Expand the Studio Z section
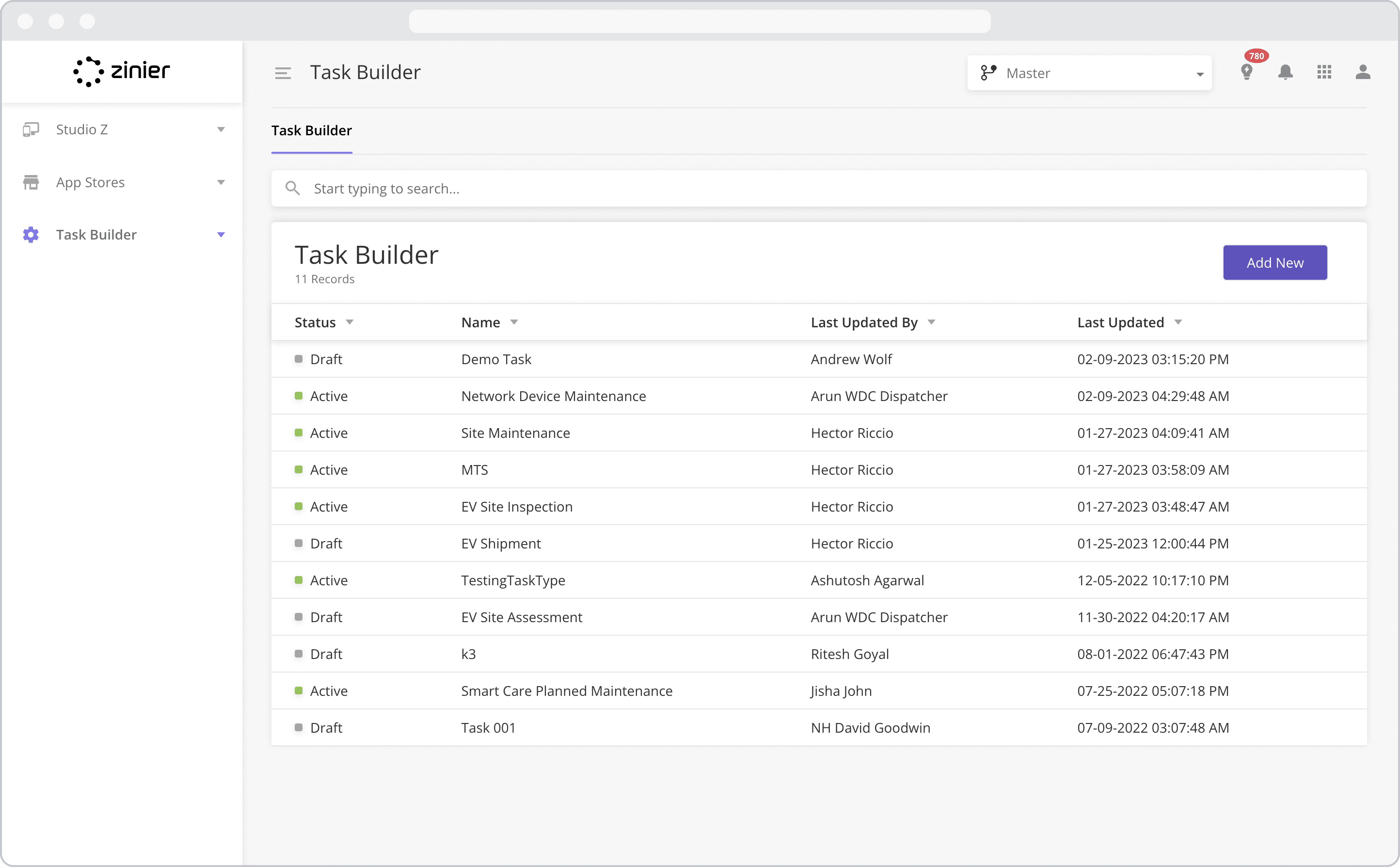 pyautogui.click(x=221, y=129)
